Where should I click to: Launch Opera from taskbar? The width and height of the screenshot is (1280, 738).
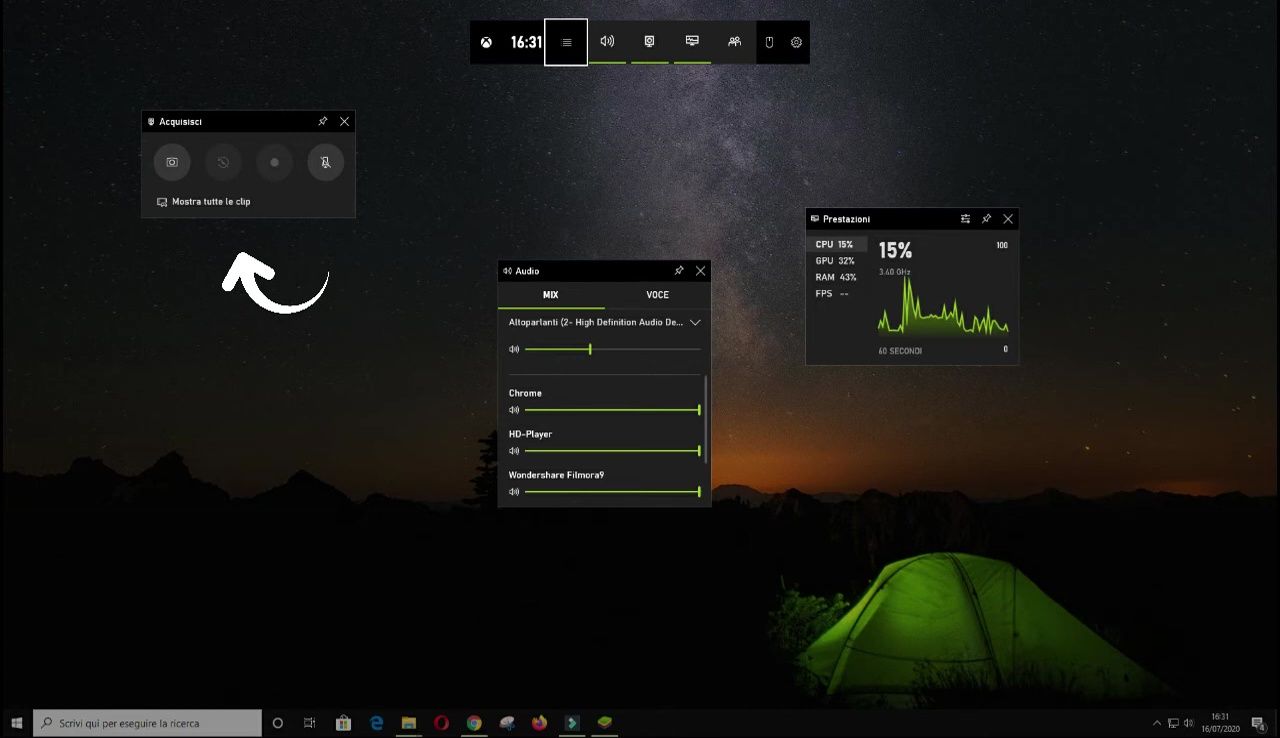[x=441, y=723]
